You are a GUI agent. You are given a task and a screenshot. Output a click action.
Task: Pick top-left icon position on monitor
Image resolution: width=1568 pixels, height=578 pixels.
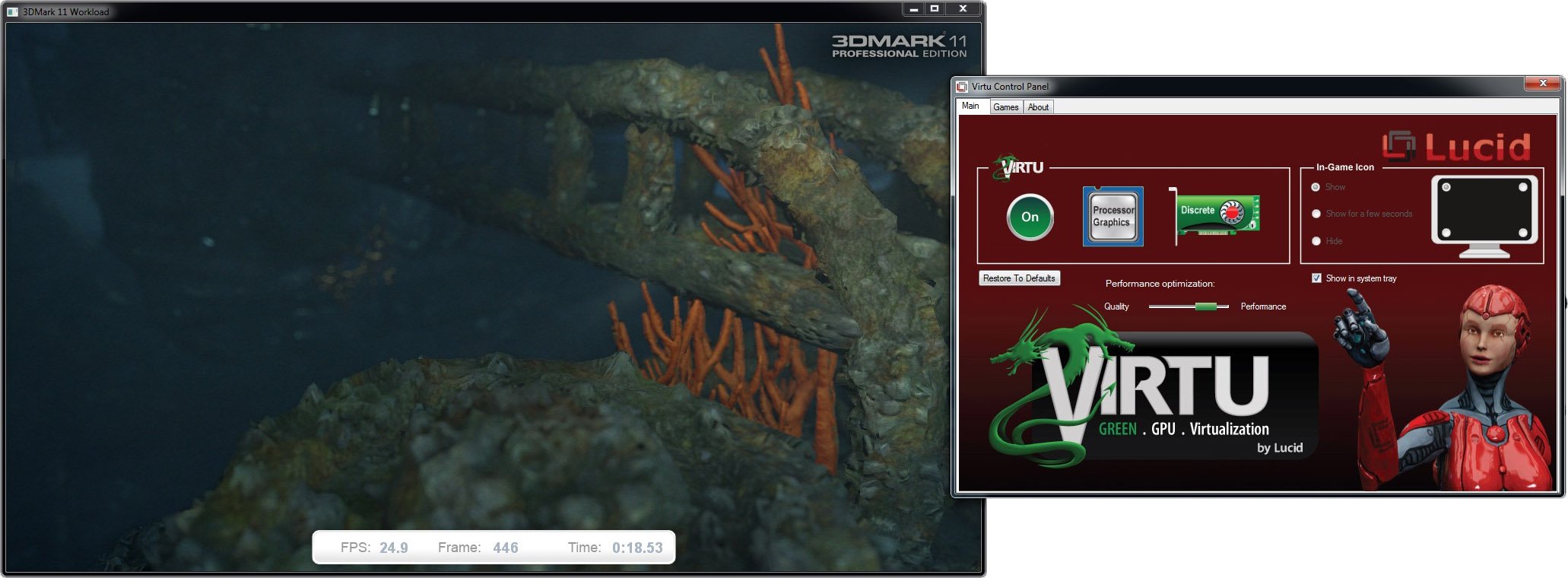[1446, 187]
